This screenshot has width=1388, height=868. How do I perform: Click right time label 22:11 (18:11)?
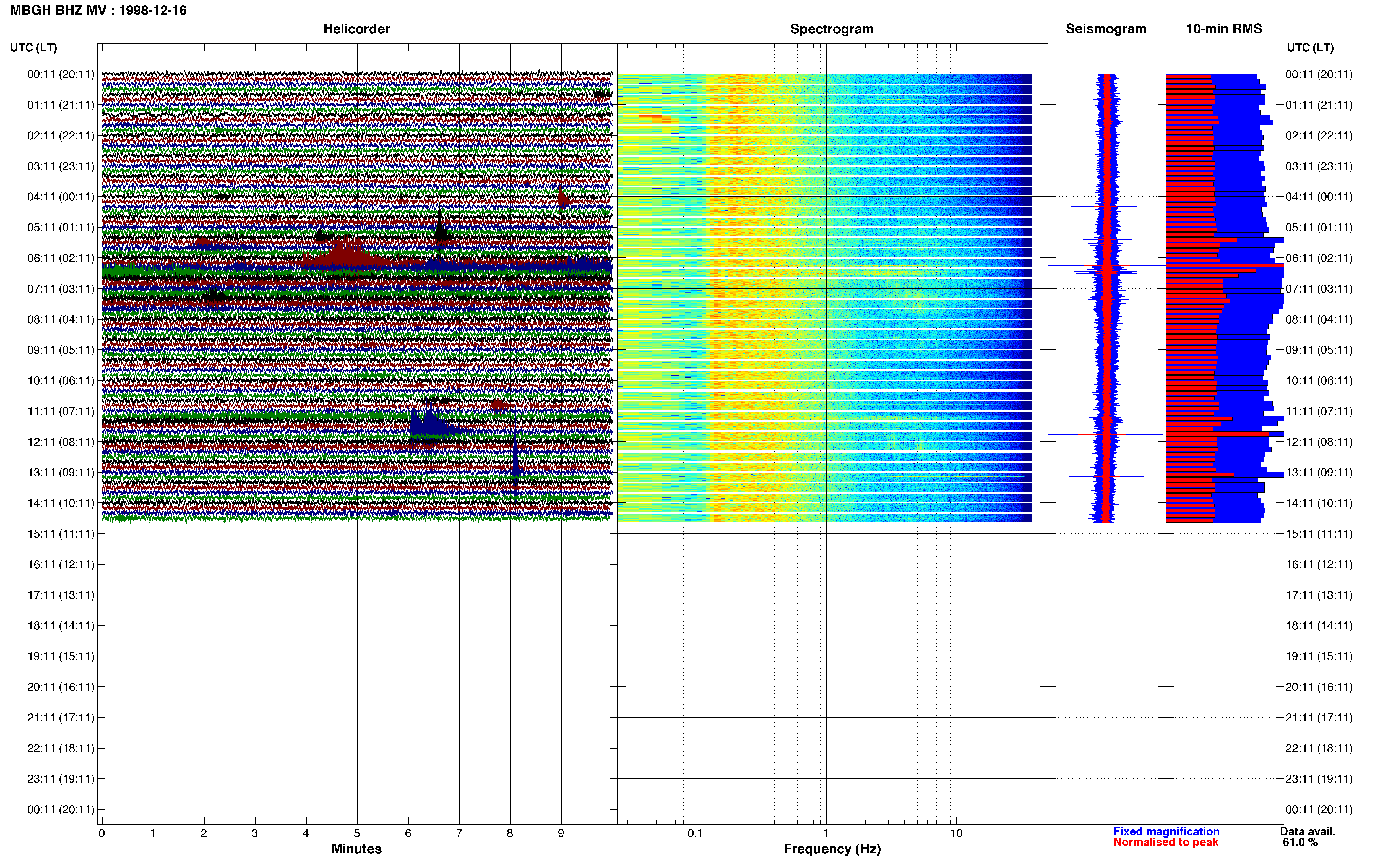[x=1319, y=748]
